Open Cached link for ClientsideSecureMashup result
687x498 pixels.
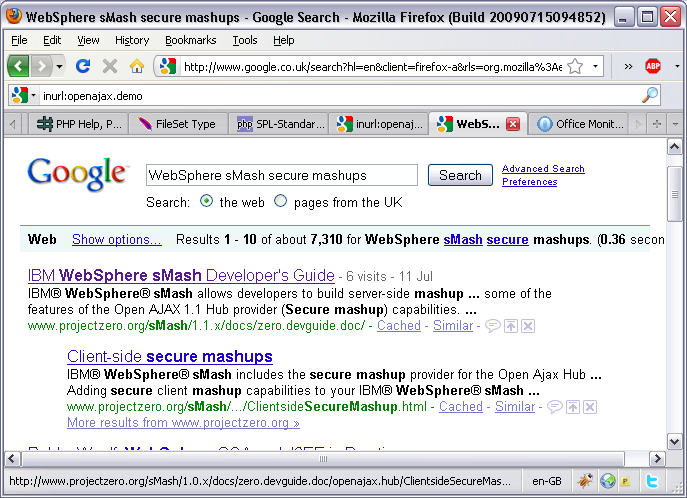460,406
